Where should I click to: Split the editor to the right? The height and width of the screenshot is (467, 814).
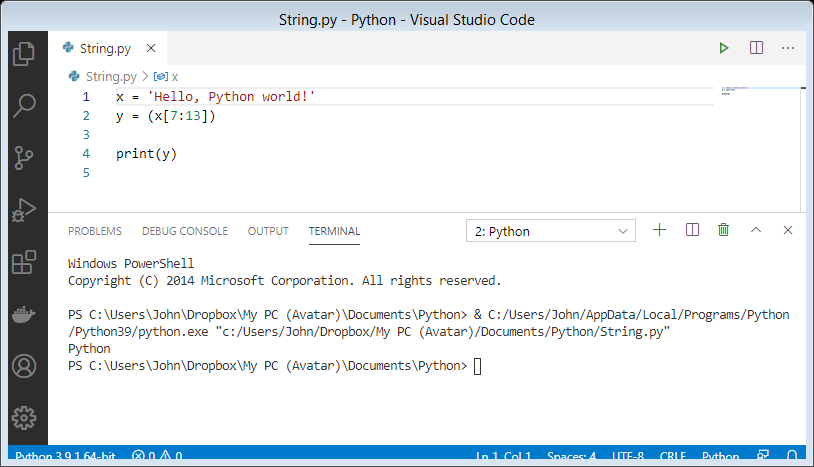[756, 48]
